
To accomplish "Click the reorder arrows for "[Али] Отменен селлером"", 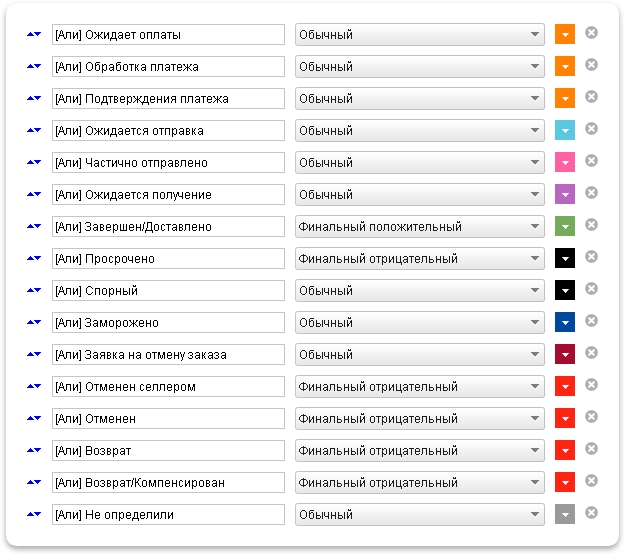I will pyautogui.click(x=34, y=386).
